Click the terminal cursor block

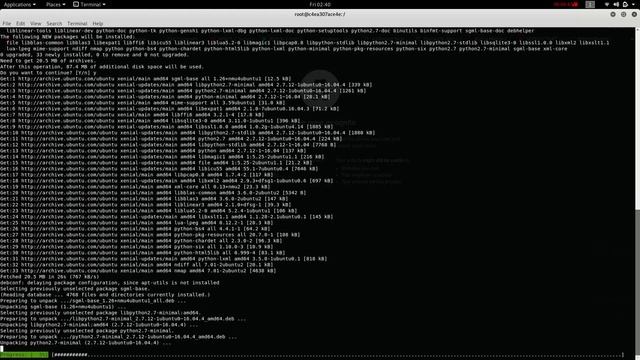point(2,349)
